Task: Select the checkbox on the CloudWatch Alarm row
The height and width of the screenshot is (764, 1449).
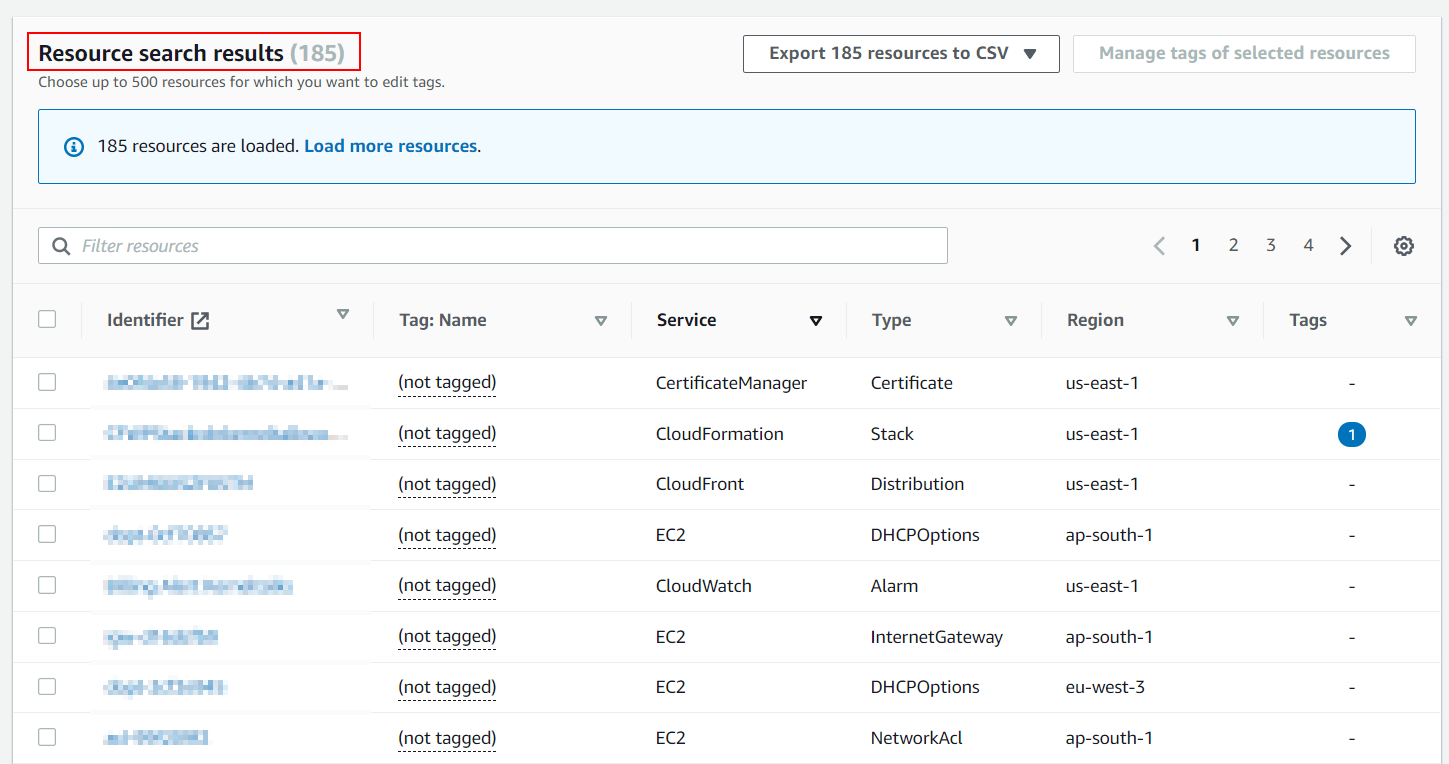Action: tap(47, 585)
